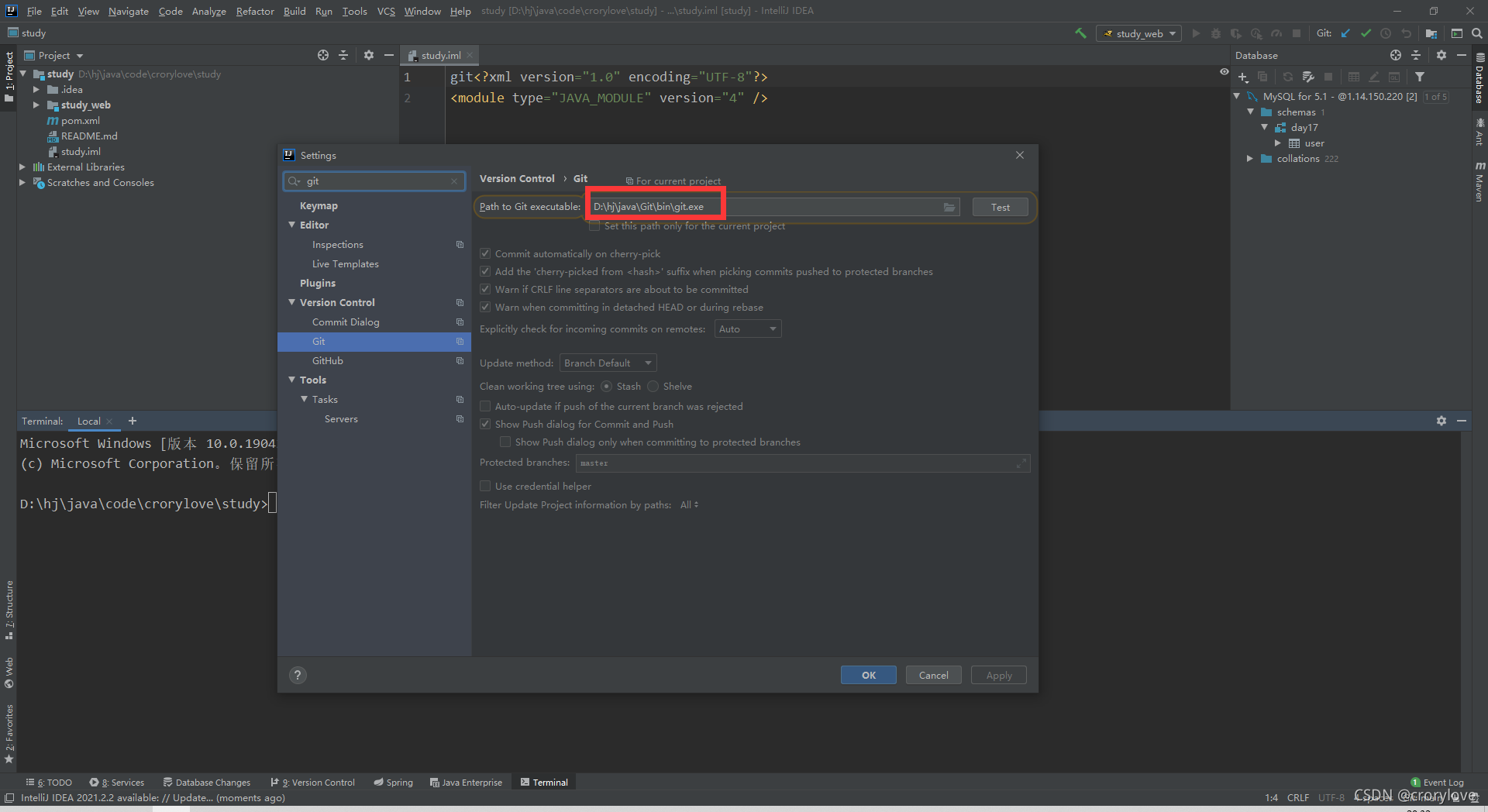Open Event Log in status bar
1488x812 pixels.
tap(1437, 783)
